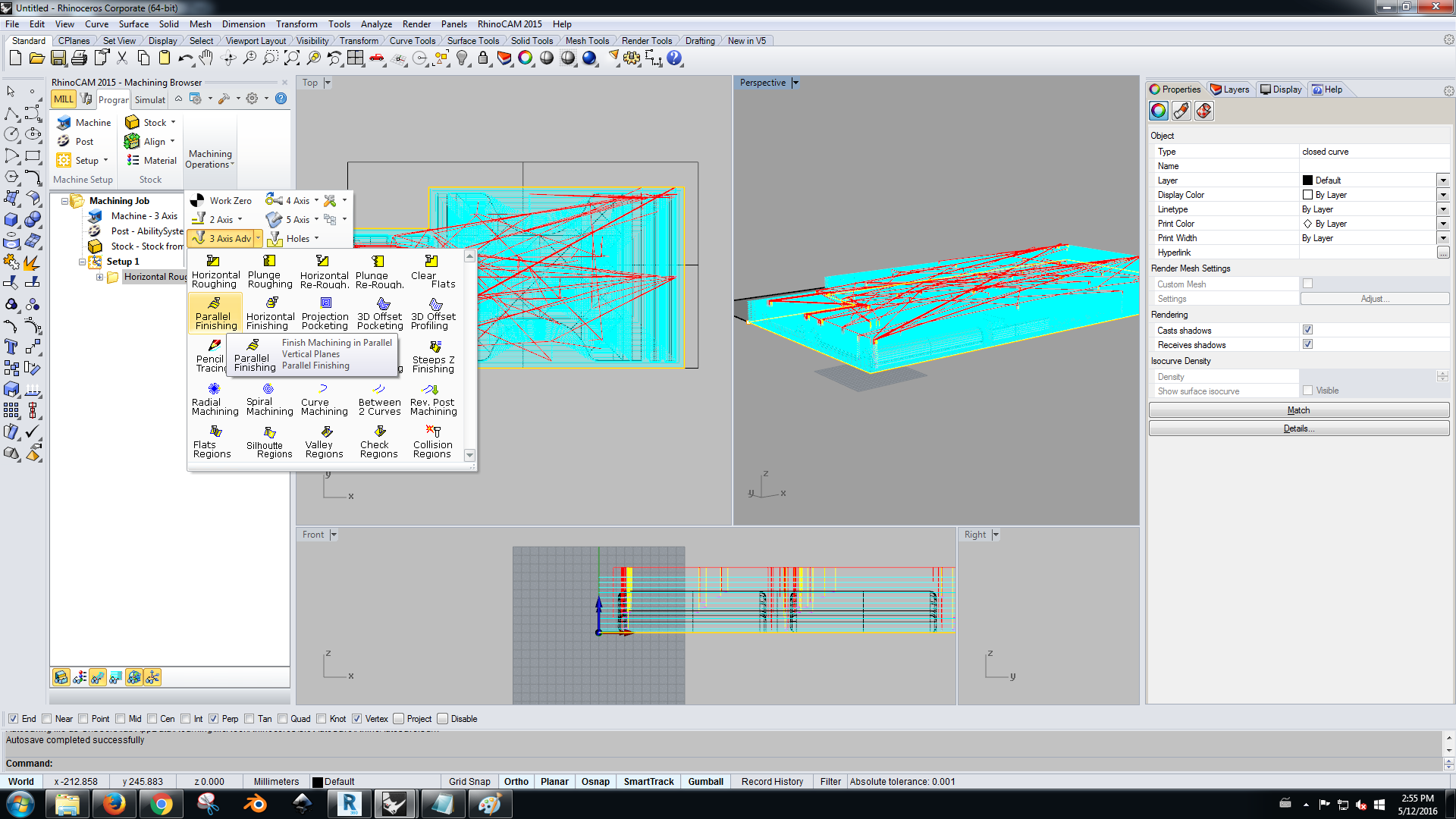Image resolution: width=1456 pixels, height=819 pixels.
Task: Open RhinoCAM browser help button
Action: coord(281,99)
